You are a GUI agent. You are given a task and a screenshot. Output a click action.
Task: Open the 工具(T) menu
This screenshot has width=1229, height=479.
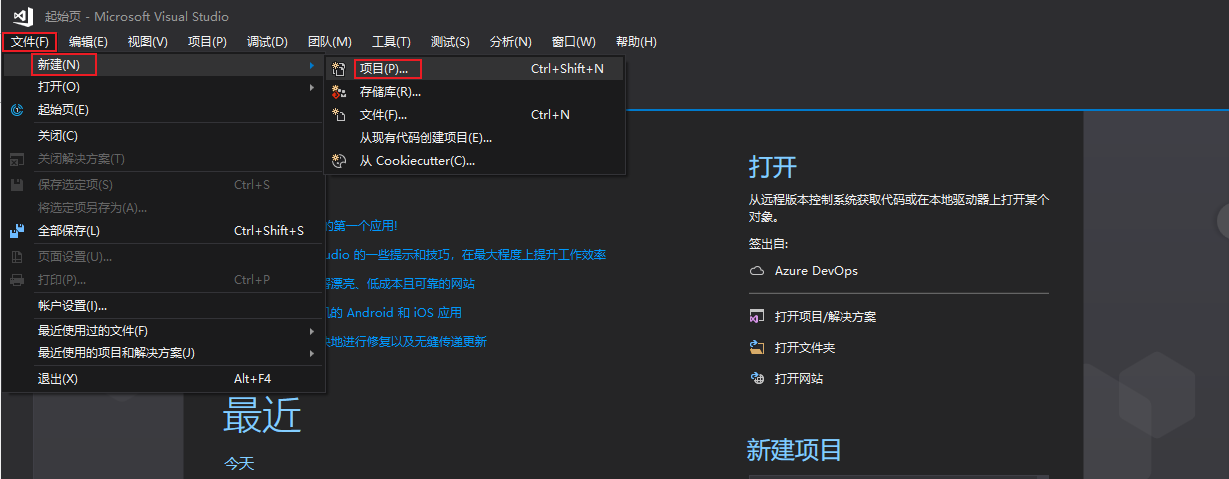click(391, 42)
